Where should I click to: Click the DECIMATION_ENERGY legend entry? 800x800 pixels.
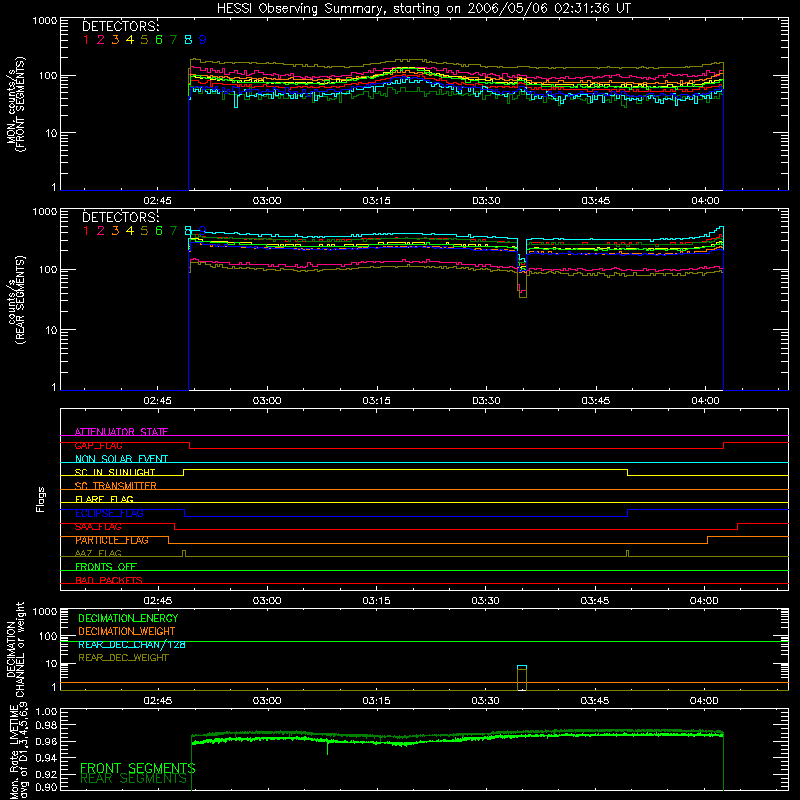(128, 618)
